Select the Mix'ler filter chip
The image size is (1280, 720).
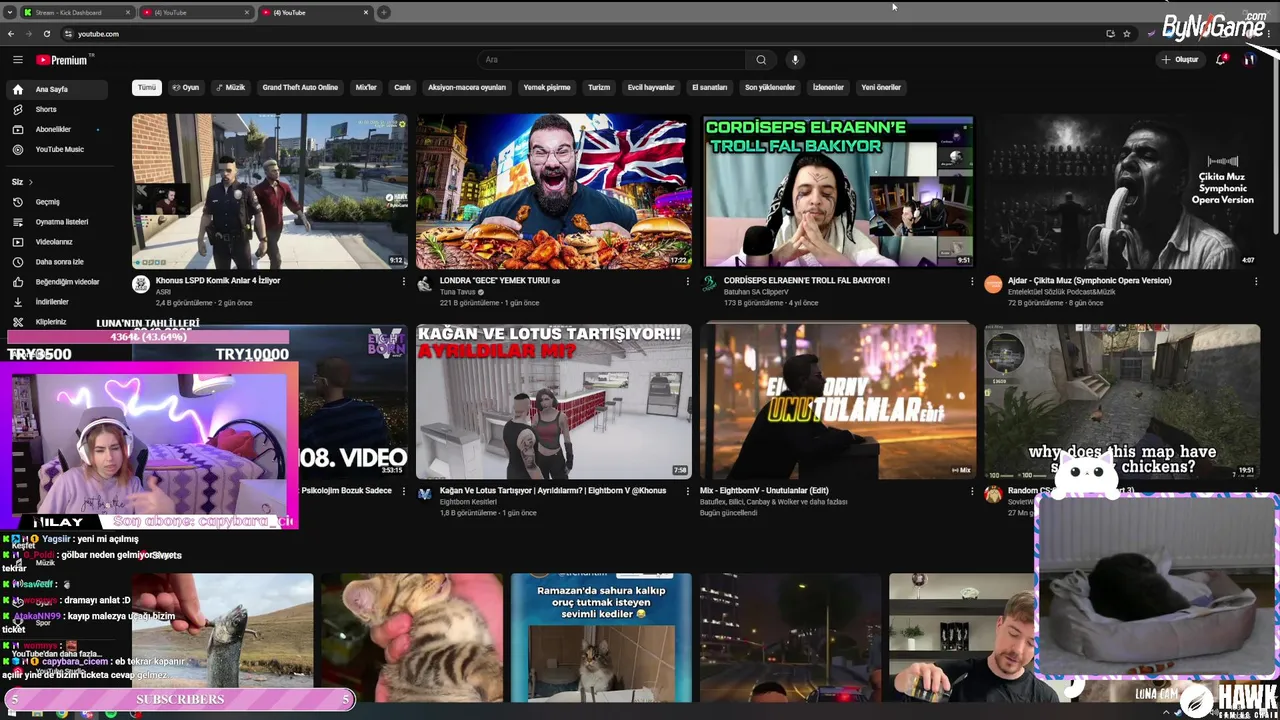click(x=366, y=88)
